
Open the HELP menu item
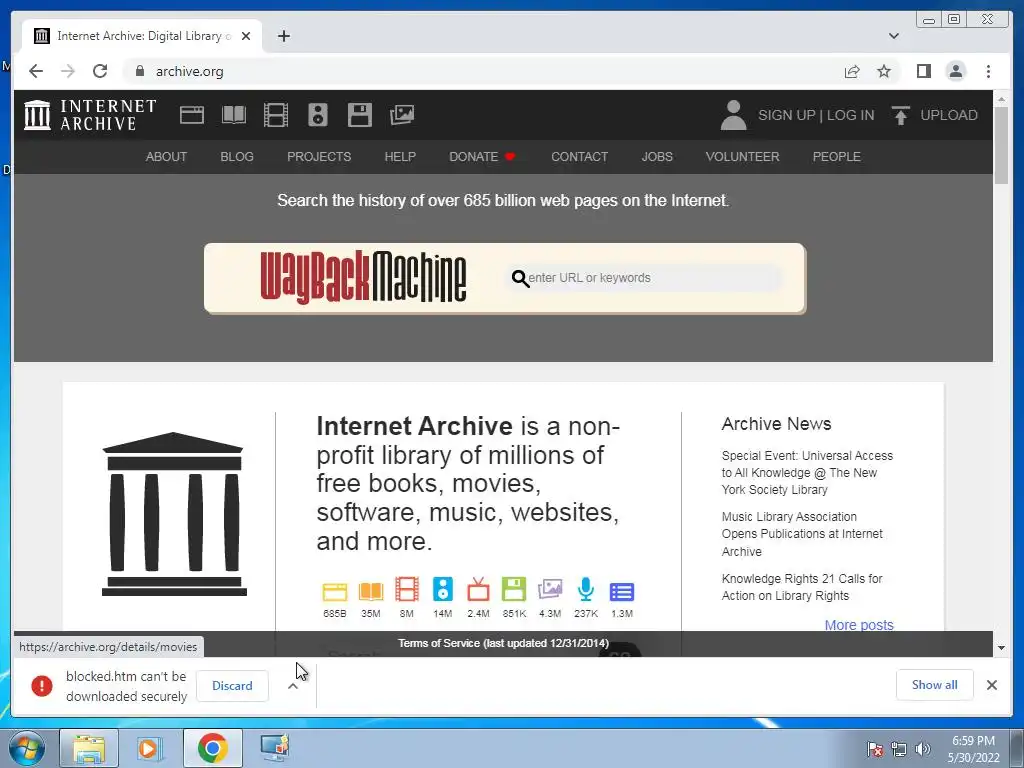(x=400, y=157)
